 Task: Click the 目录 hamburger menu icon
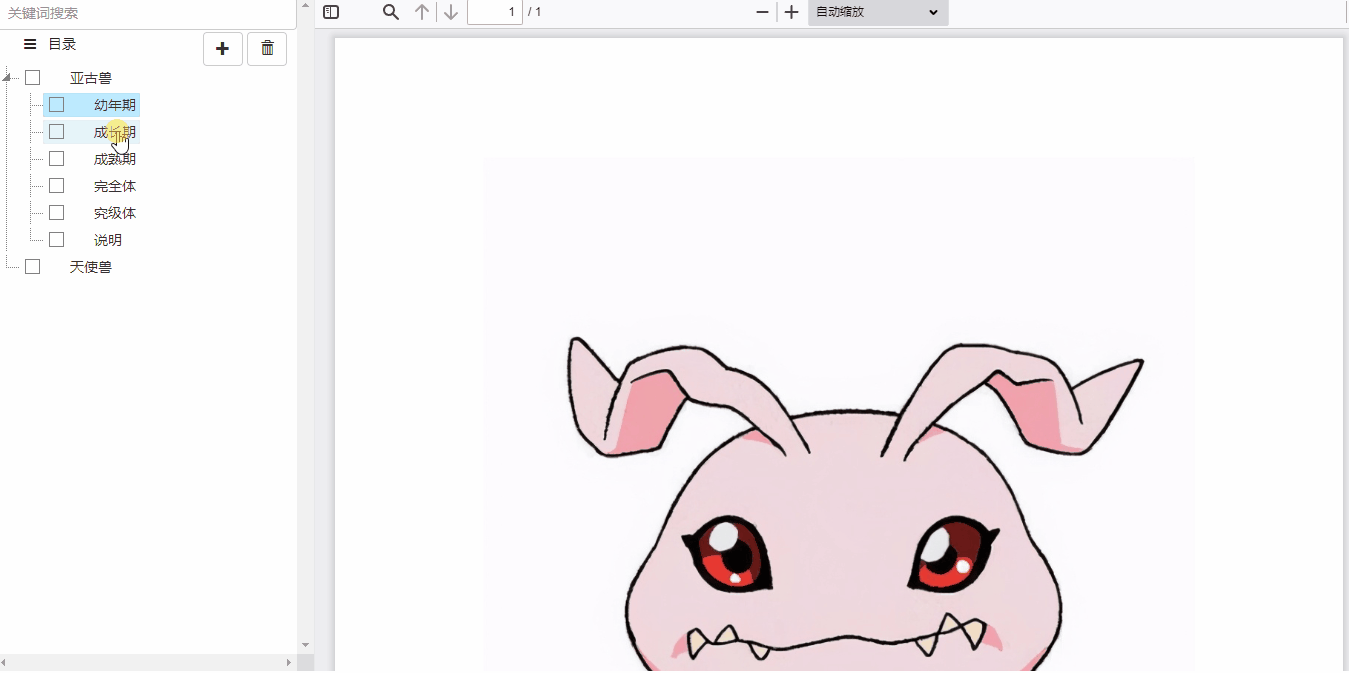pos(30,44)
